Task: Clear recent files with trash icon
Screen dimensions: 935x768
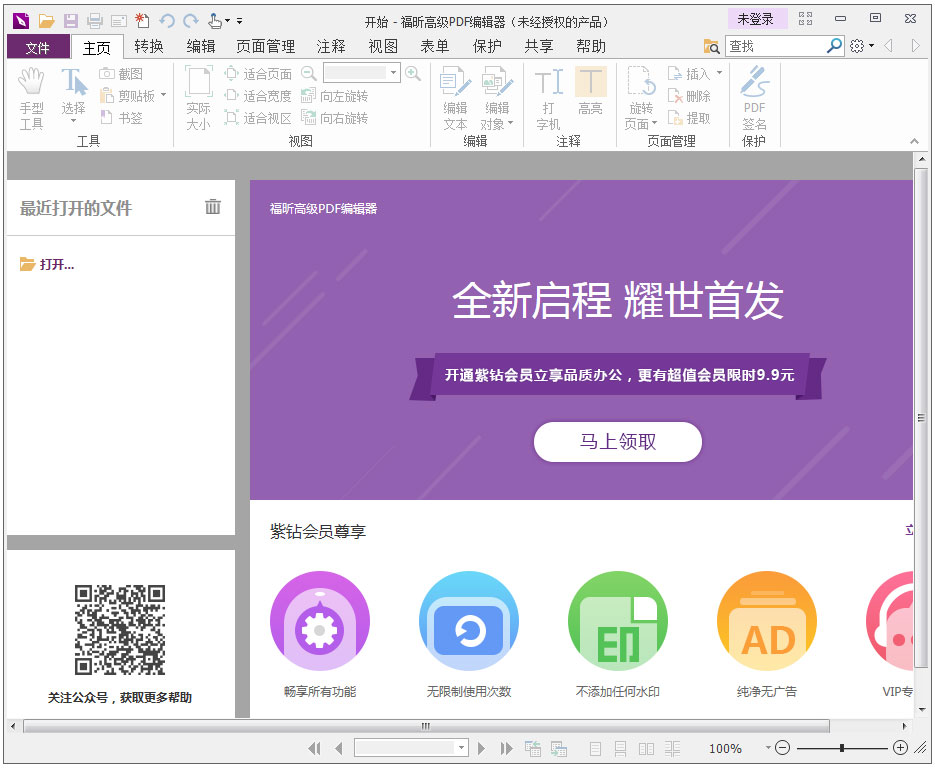Action: click(213, 207)
